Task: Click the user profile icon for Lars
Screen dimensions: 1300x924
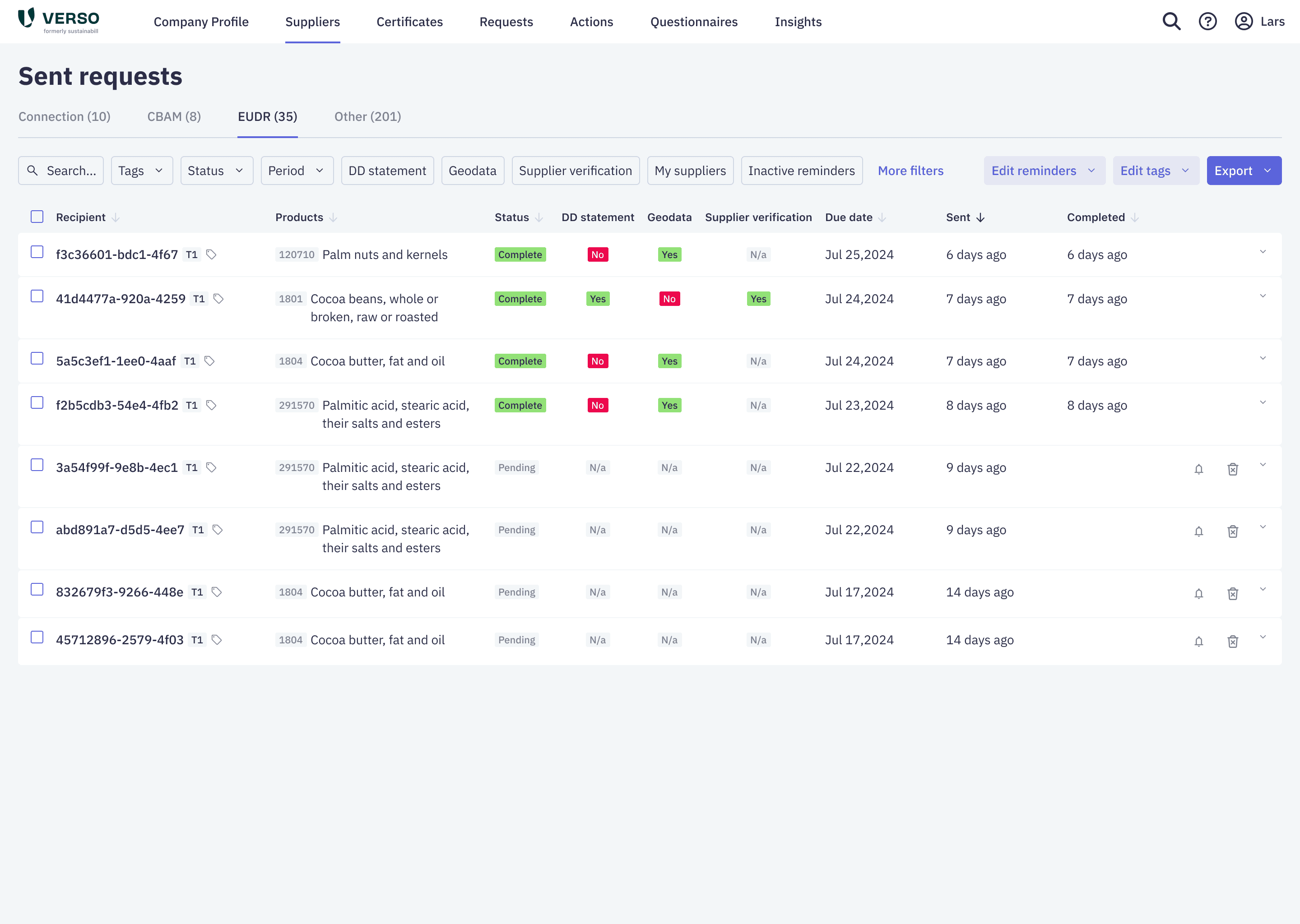Action: pyautogui.click(x=1243, y=21)
